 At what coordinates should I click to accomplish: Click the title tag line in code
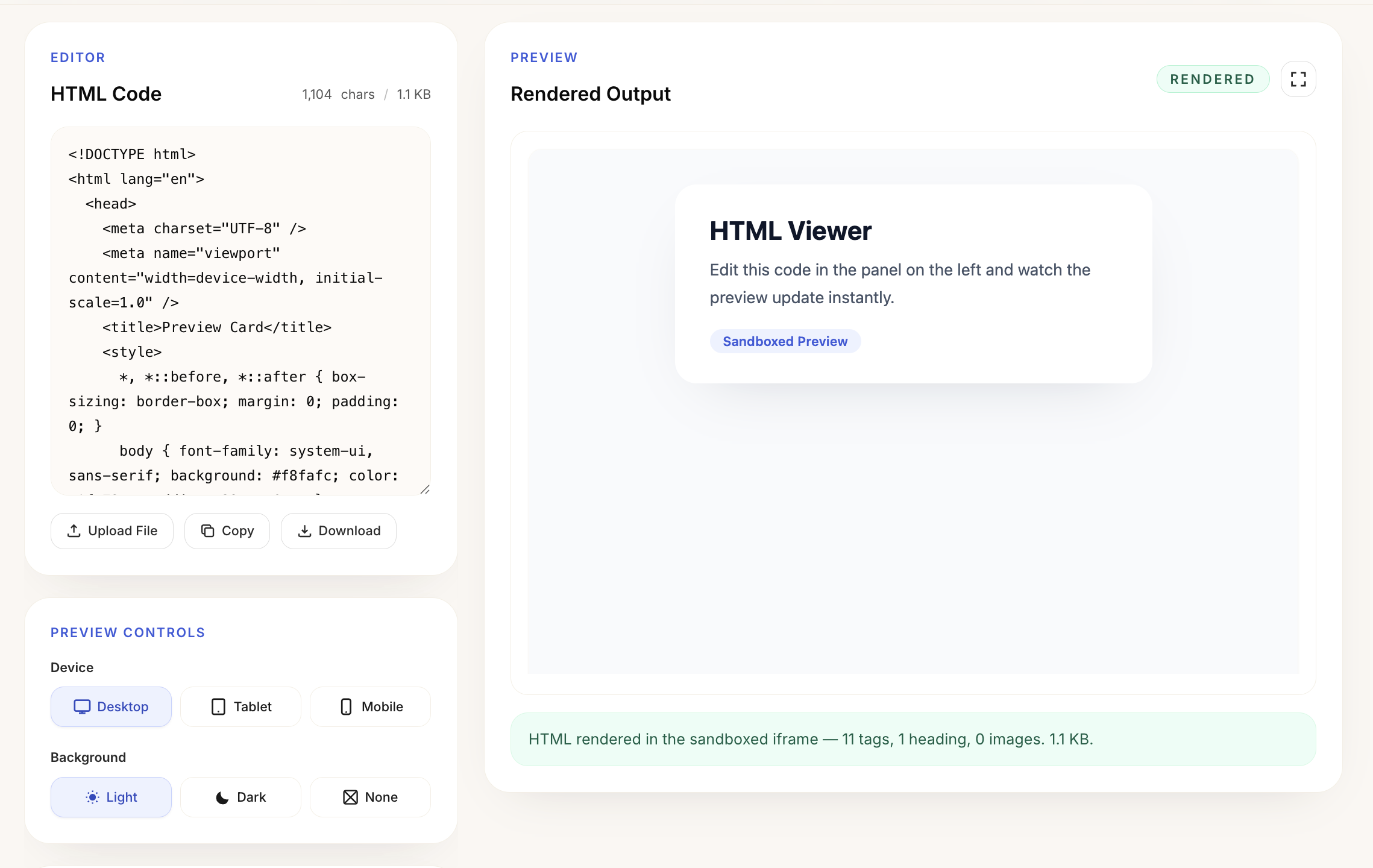[217, 327]
